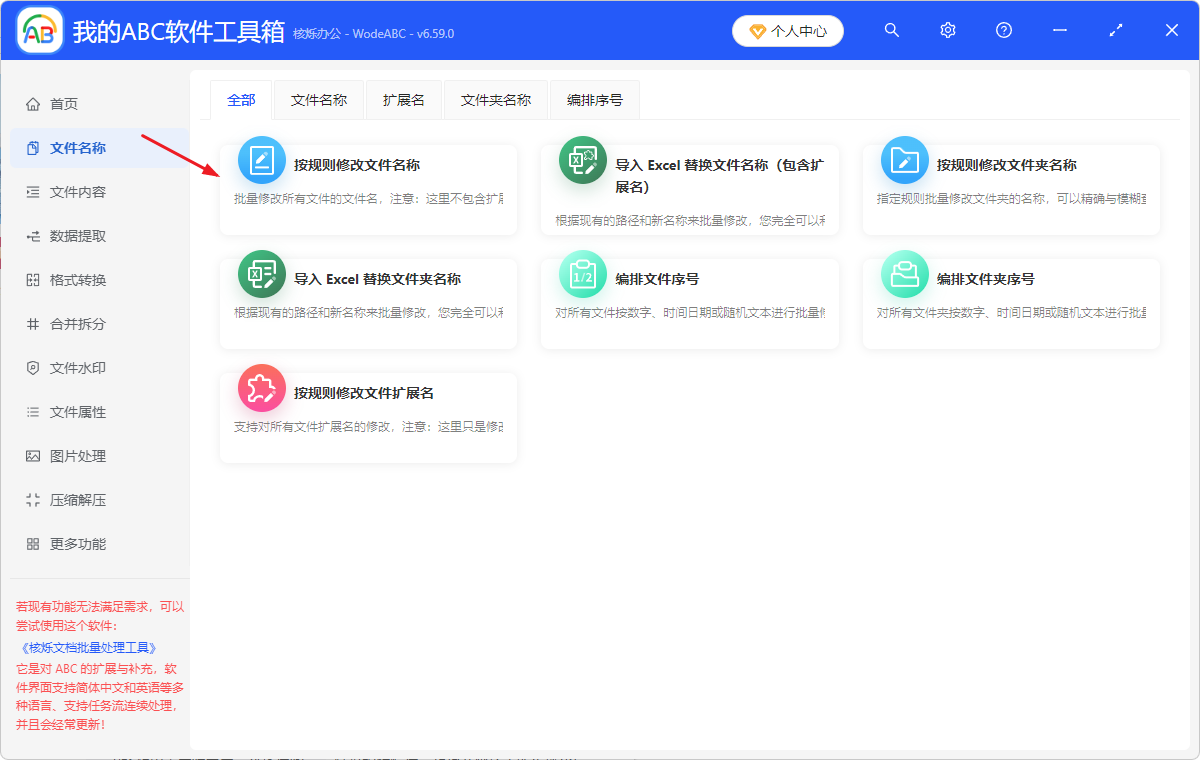Viewport: 1200px width, 760px height.
Task: Open the 个人中心 button
Action: coord(788,31)
